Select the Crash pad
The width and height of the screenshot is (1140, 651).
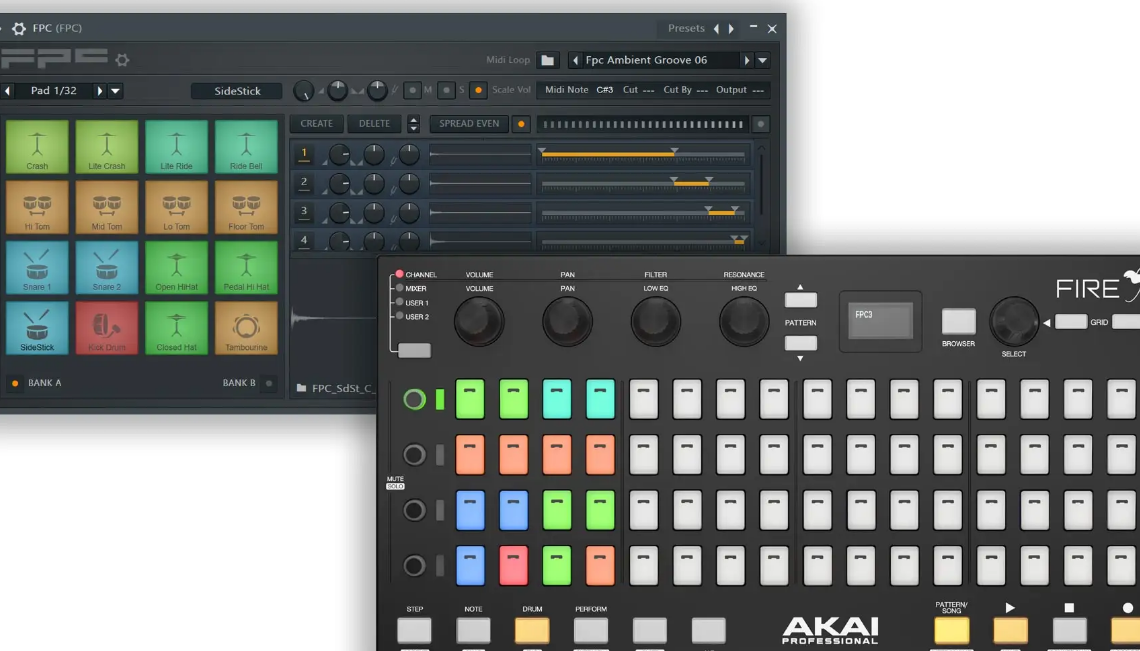[37, 147]
